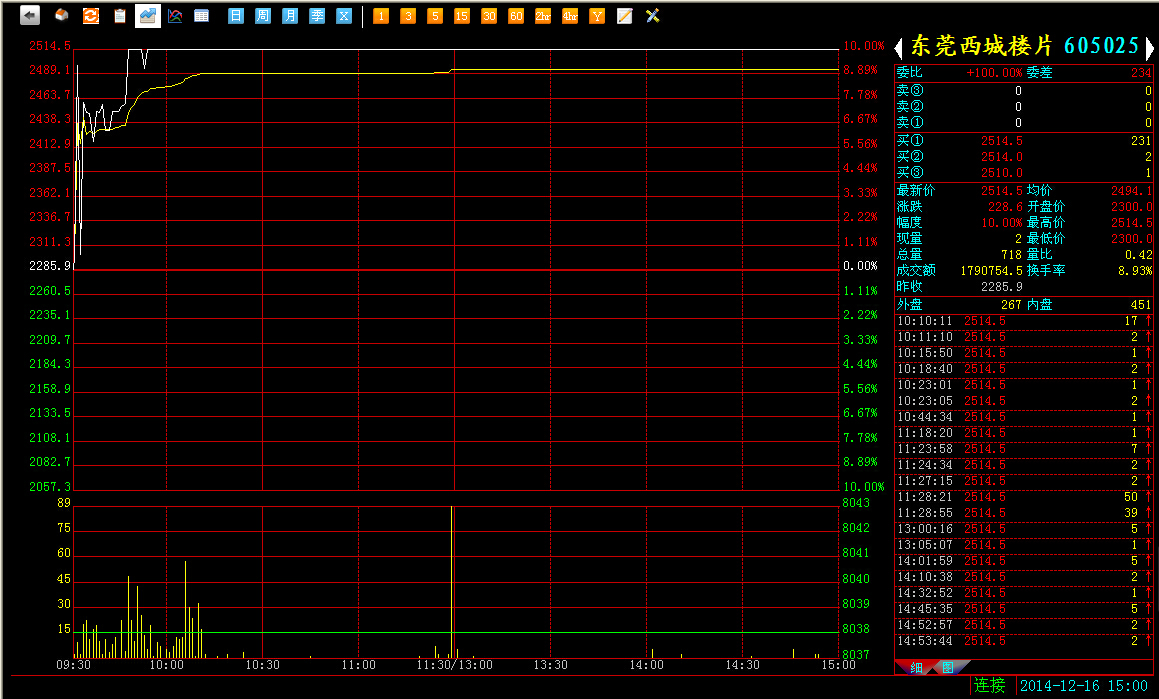Image resolution: width=1159 pixels, height=699 pixels.
Task: Click the 11:28:21 trade with volume 50
Action: click(x=1024, y=497)
